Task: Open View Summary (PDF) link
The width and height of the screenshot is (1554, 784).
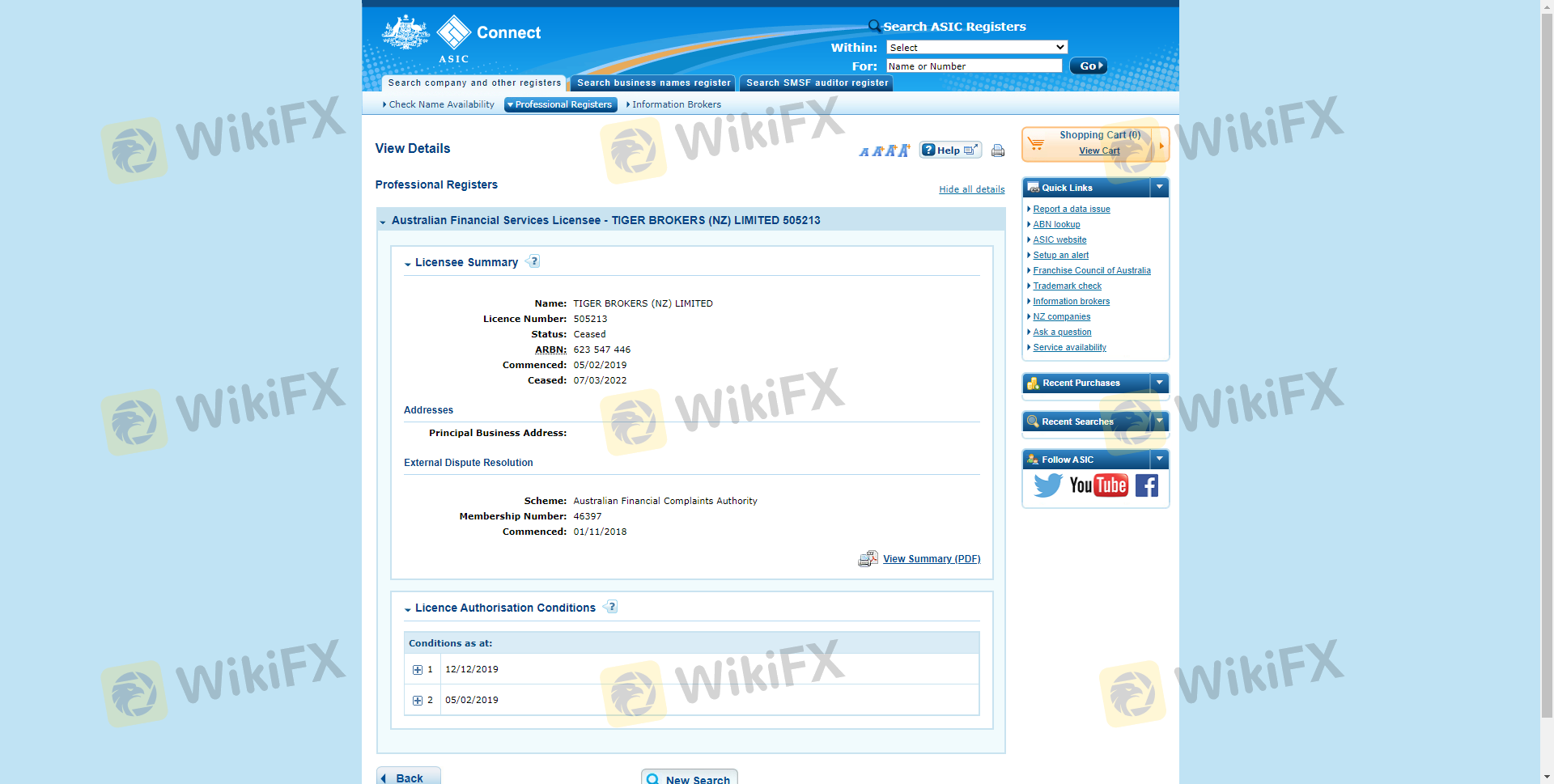Action: (x=932, y=559)
